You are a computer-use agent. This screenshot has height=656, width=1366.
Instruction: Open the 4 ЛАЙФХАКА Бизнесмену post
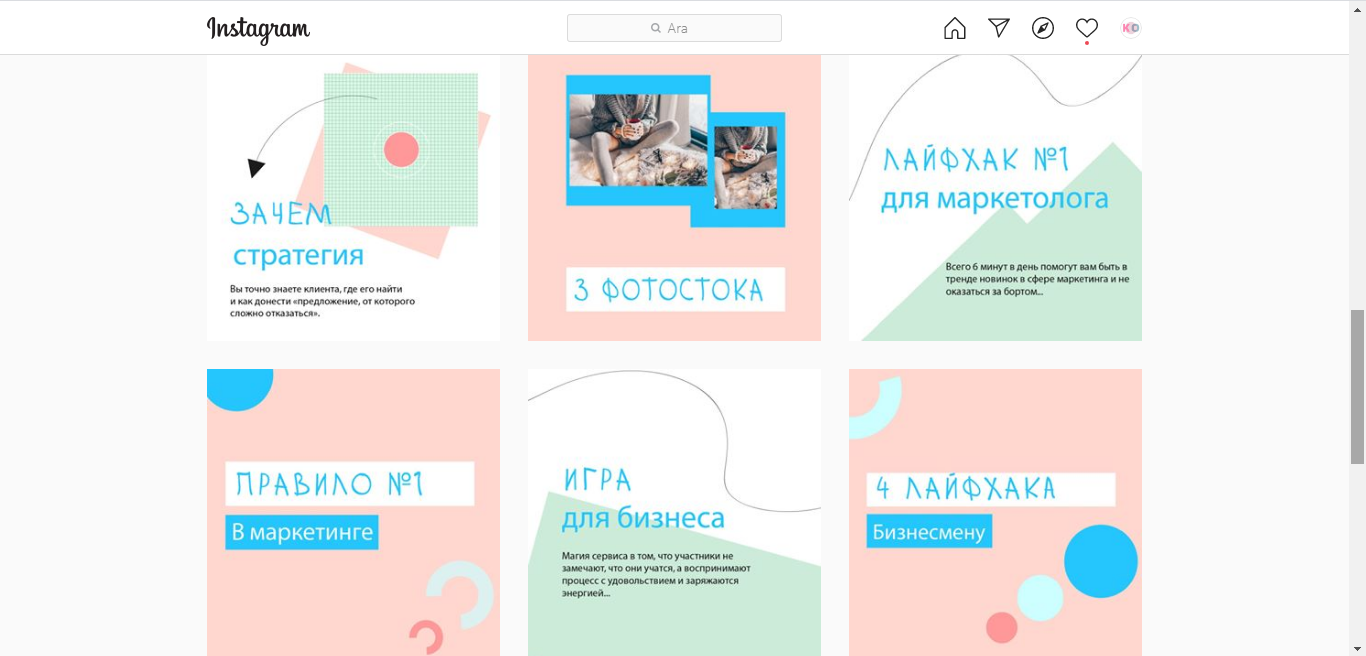(995, 512)
